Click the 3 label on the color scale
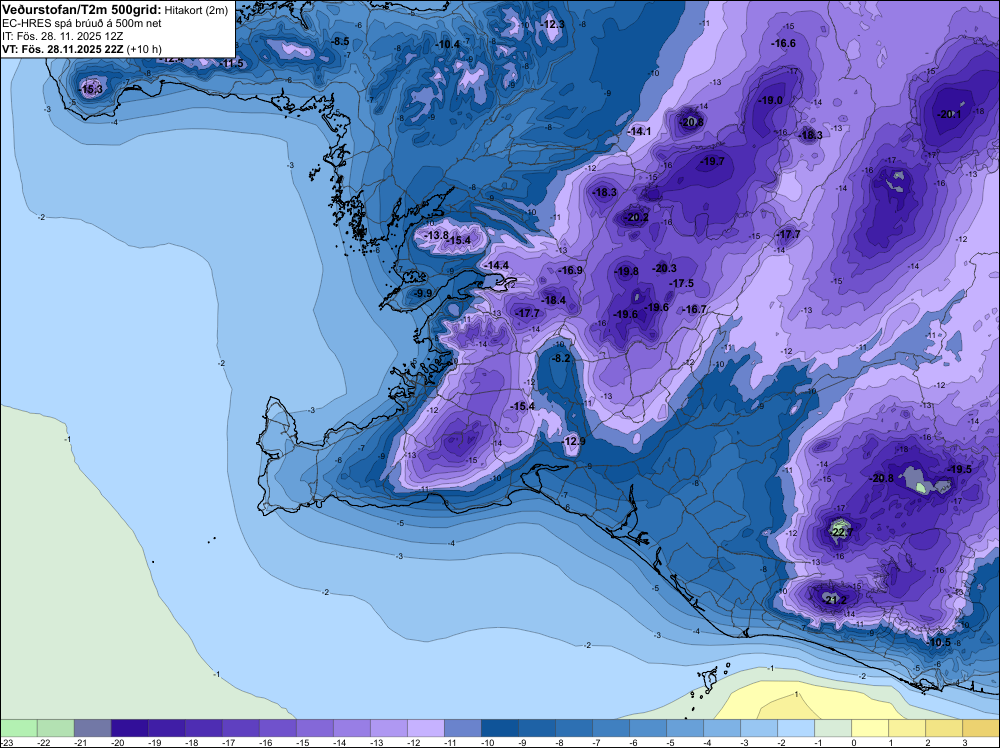 click(964, 742)
